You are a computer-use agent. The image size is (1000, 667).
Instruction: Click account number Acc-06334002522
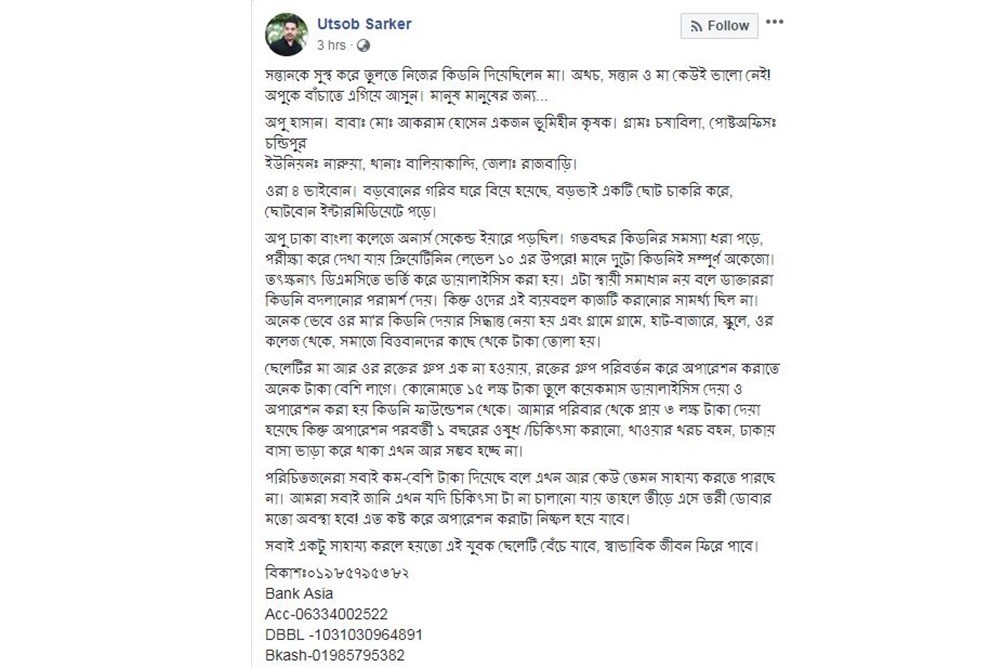point(326,614)
